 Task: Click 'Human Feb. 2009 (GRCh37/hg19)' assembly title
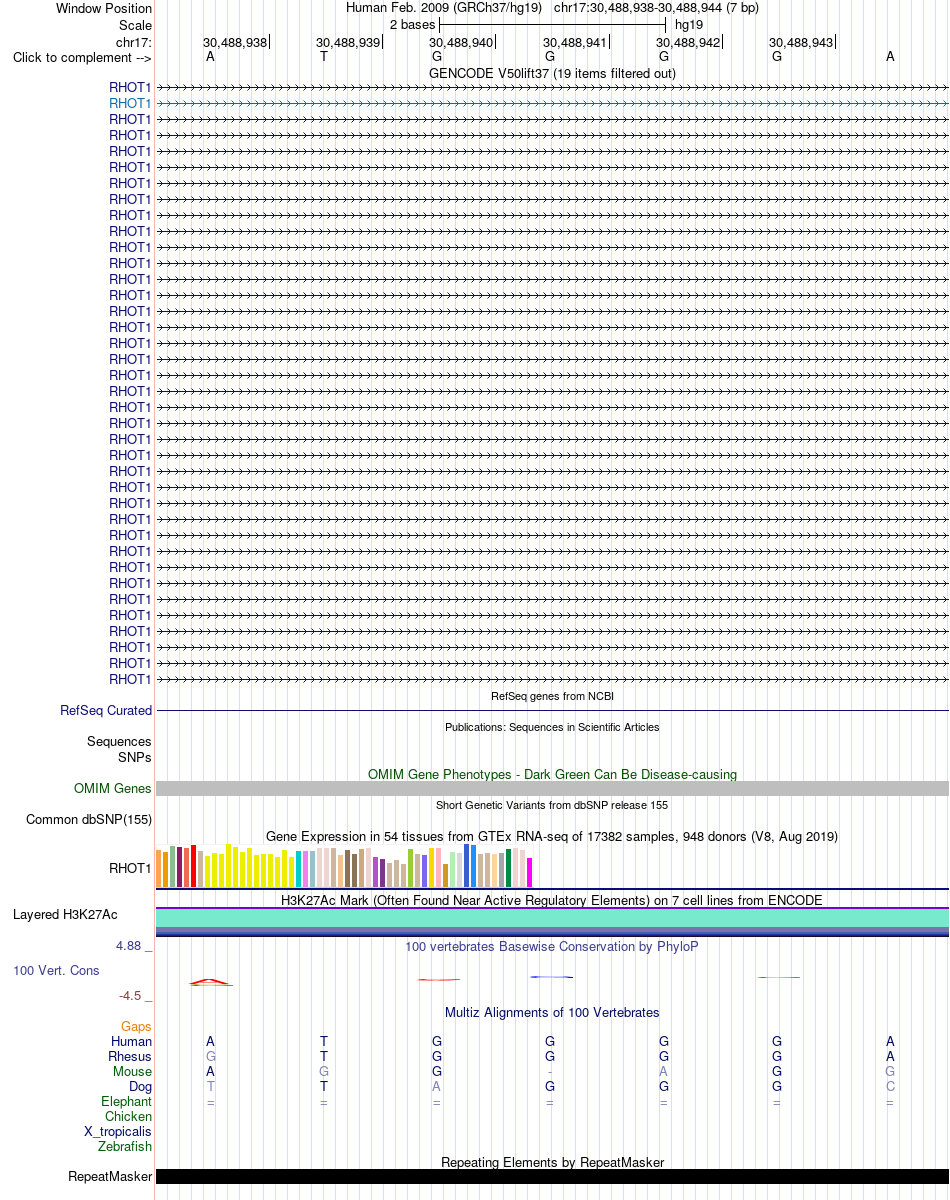pyautogui.click(x=444, y=8)
